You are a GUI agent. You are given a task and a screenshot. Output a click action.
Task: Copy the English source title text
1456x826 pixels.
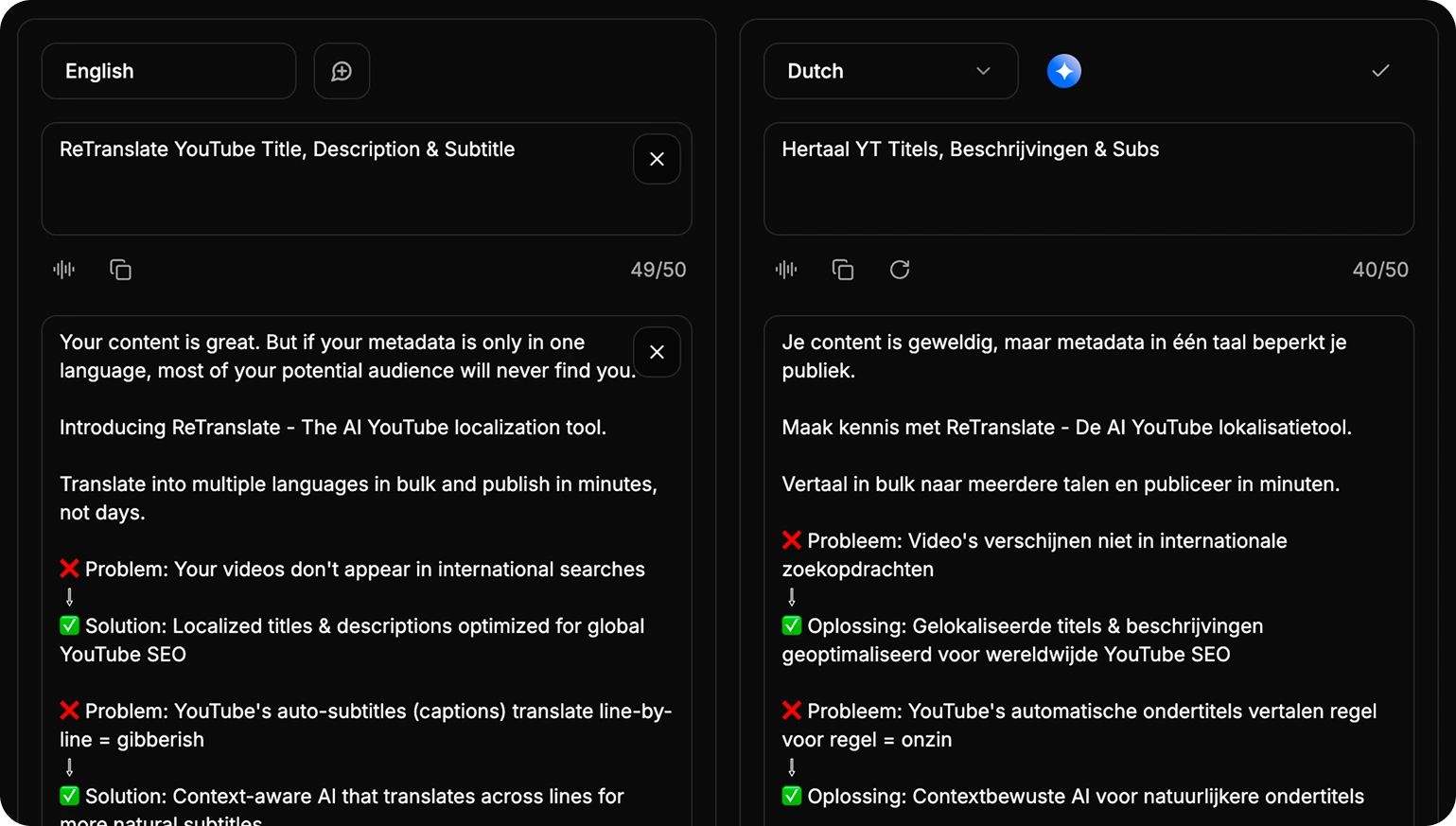pos(120,270)
